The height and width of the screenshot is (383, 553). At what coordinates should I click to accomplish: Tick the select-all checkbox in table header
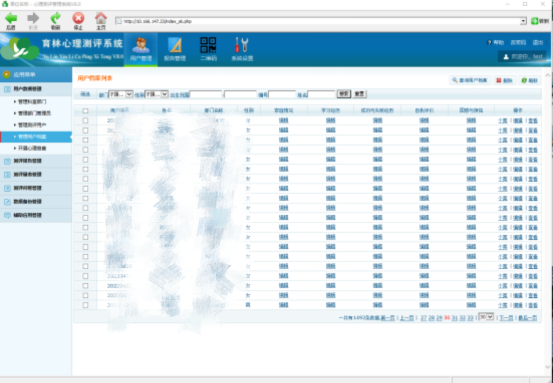(x=85, y=111)
